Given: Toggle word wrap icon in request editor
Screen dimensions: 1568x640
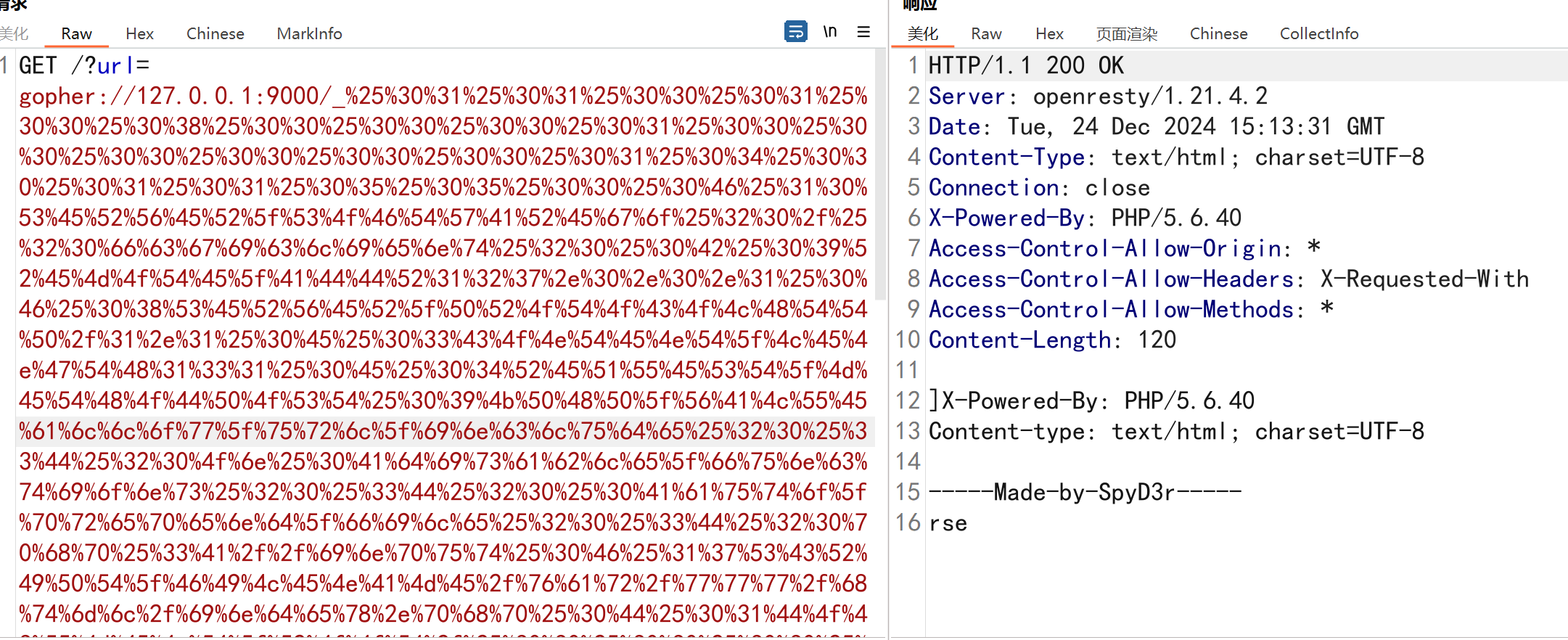Looking at the screenshot, I should coord(795,32).
